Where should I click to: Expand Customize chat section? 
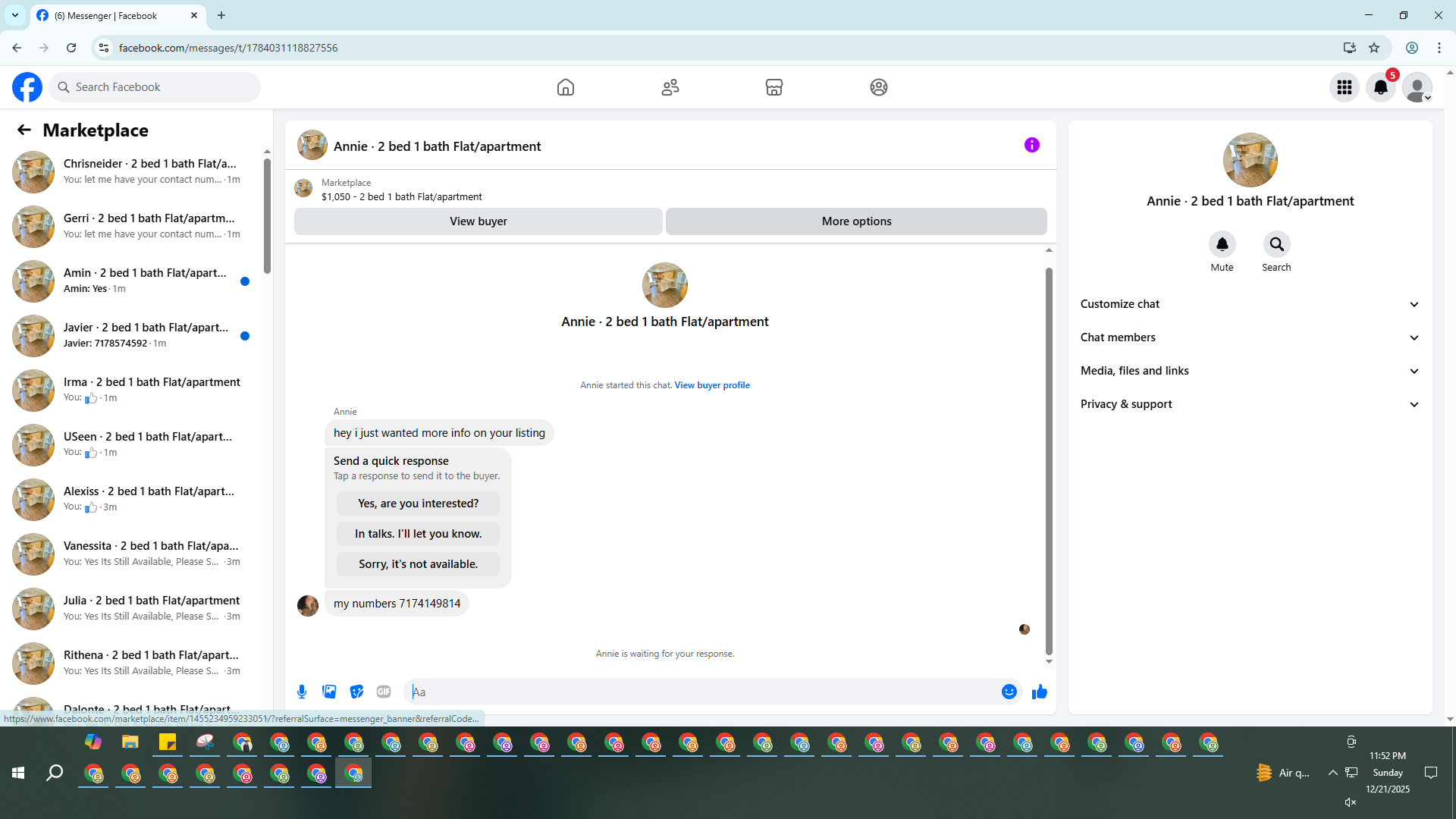tap(1249, 304)
